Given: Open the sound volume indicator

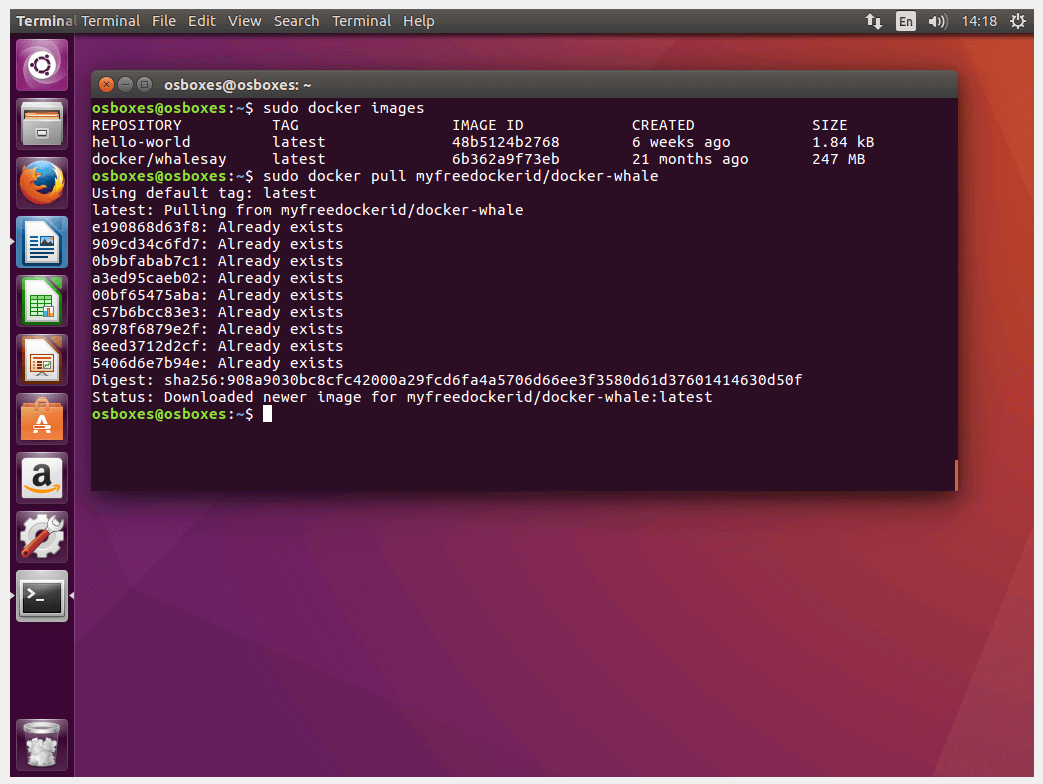Looking at the screenshot, I should (937, 21).
